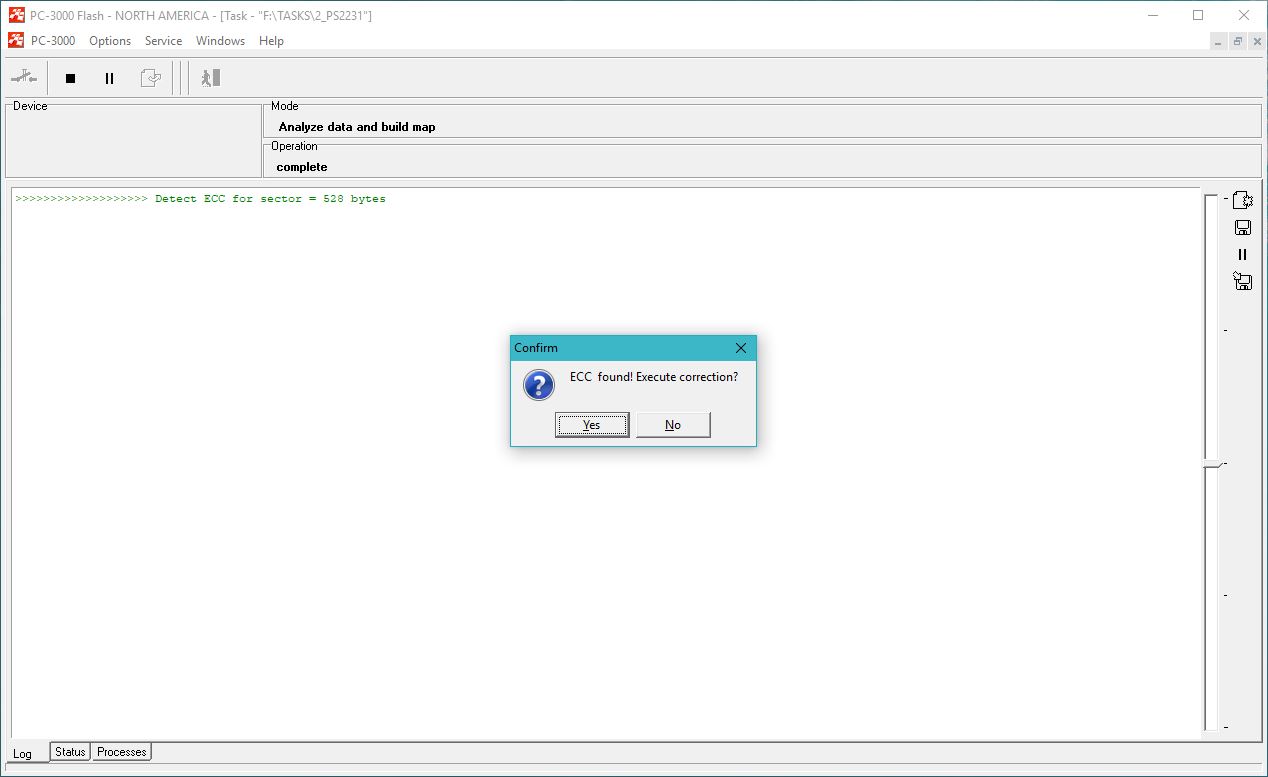Decline ECC correction with No

[x=673, y=425]
